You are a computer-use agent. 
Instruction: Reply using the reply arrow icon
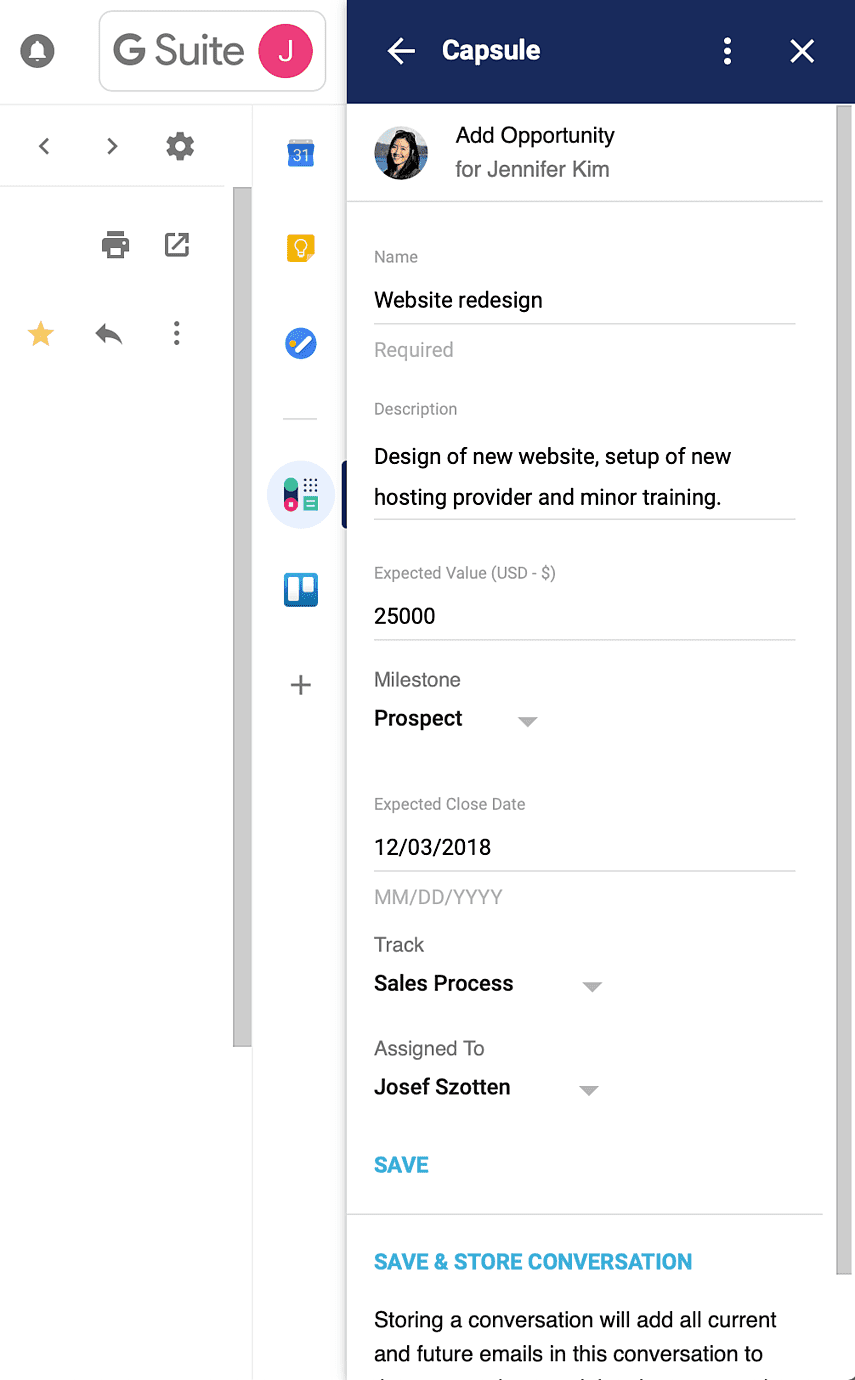click(x=109, y=334)
